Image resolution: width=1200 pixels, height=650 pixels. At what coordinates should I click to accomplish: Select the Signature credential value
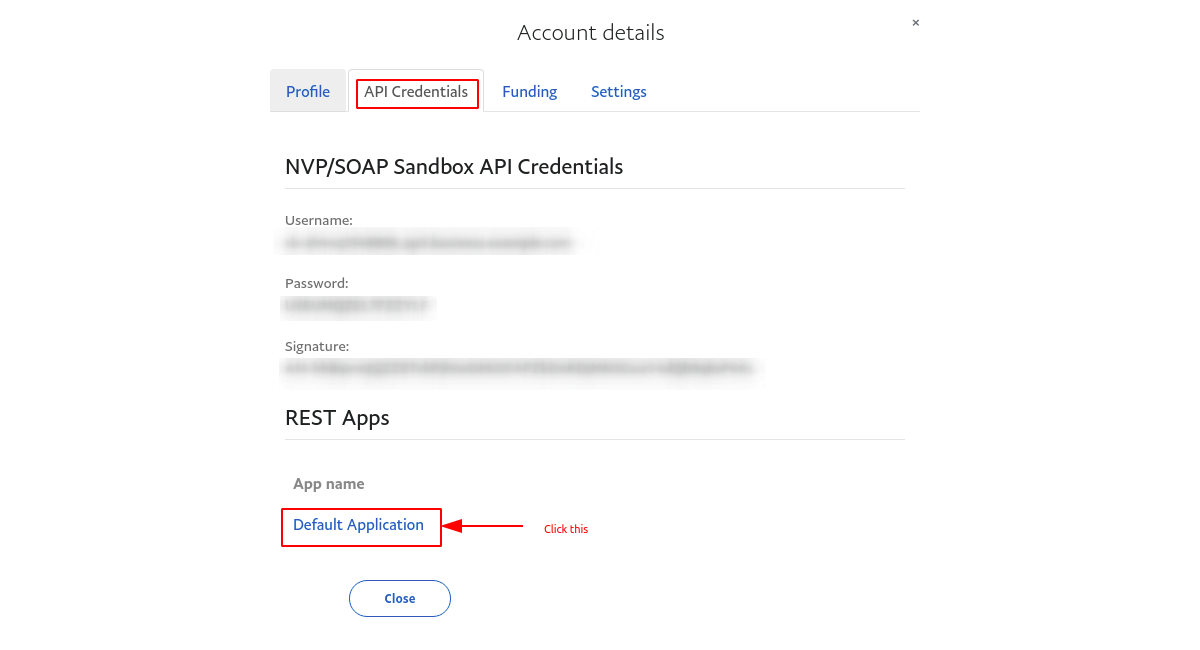click(517, 368)
